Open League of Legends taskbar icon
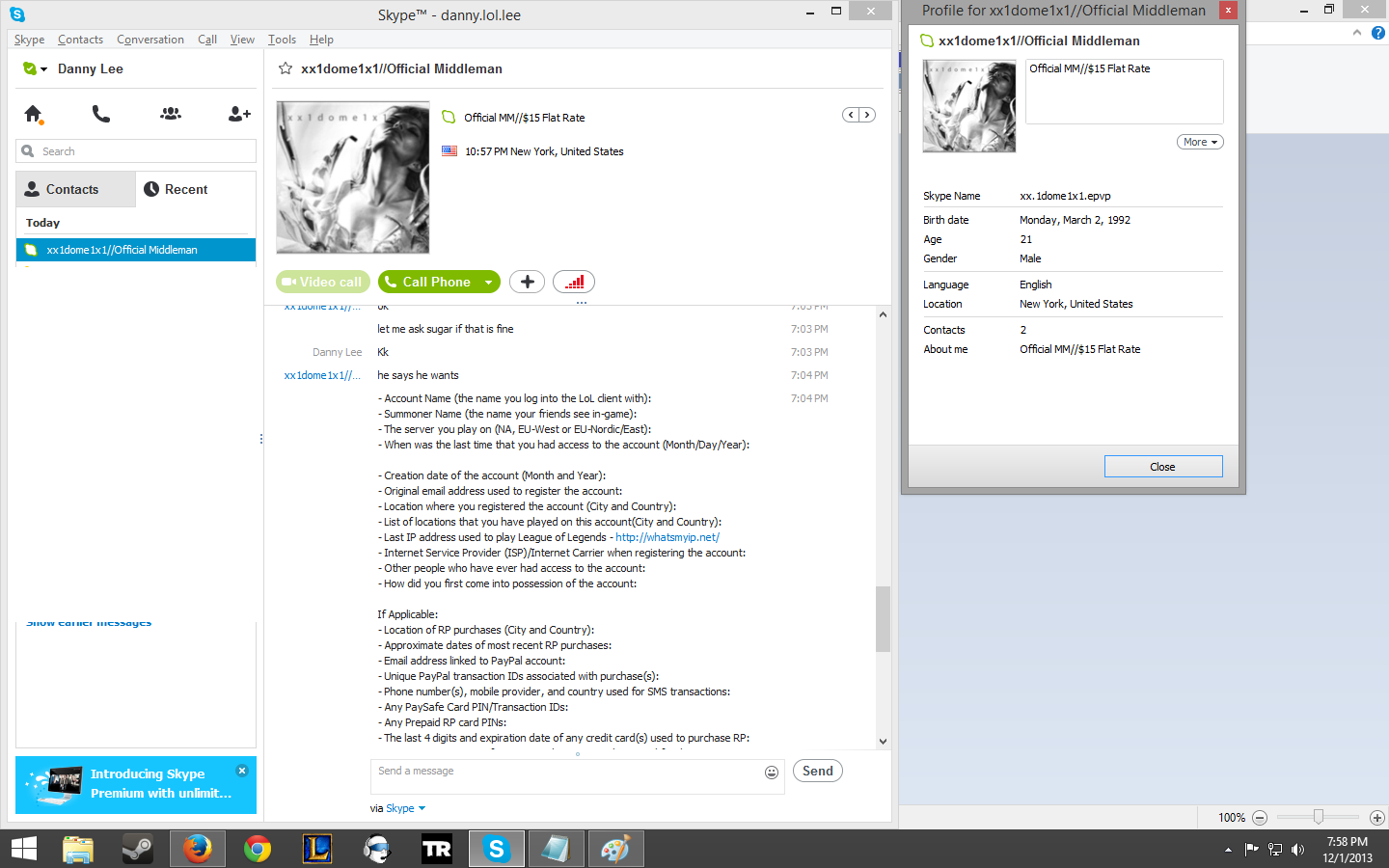 pyautogui.click(x=317, y=849)
